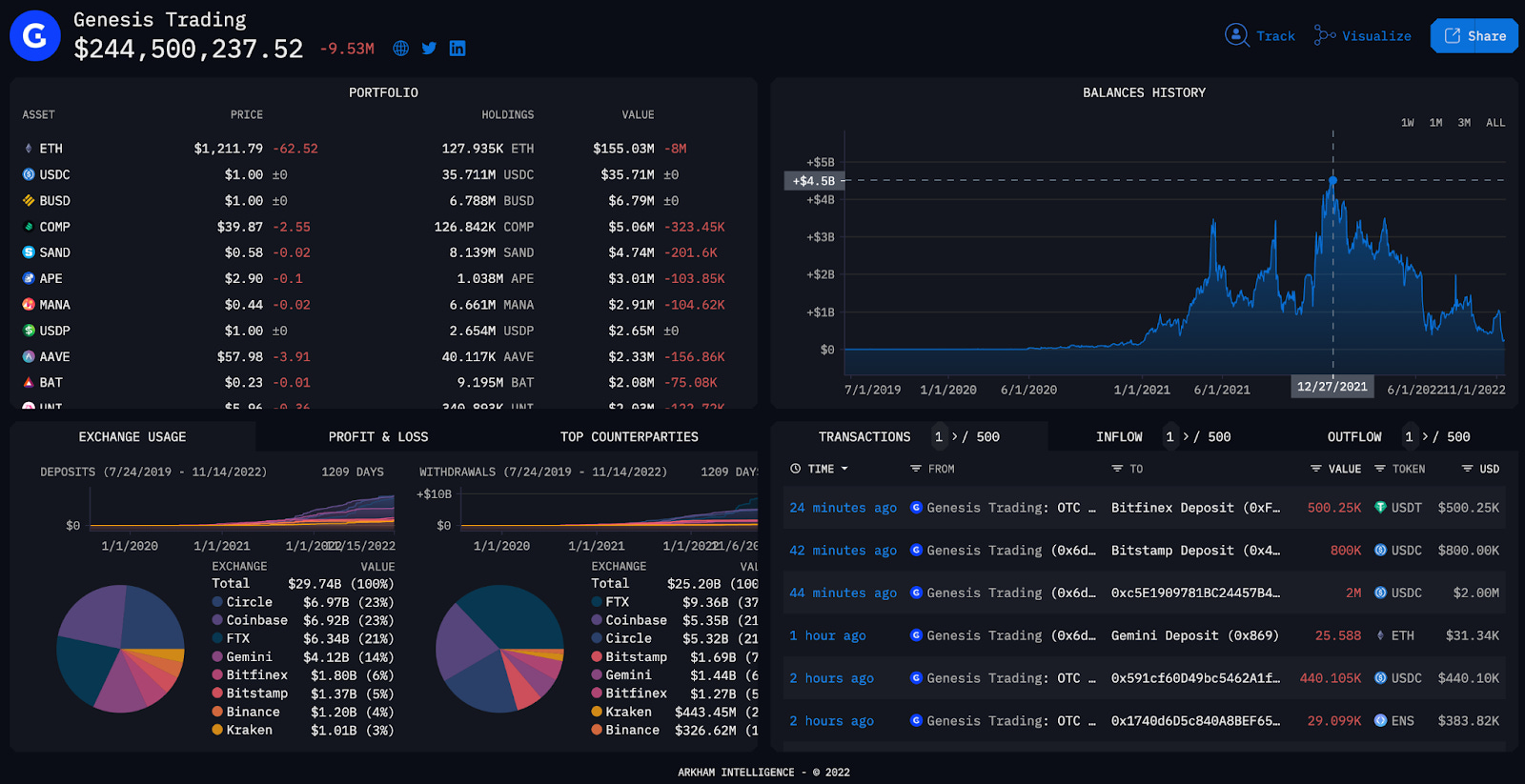The width and height of the screenshot is (1525, 784).
Task: Click the Track user icon
Action: click(1236, 35)
